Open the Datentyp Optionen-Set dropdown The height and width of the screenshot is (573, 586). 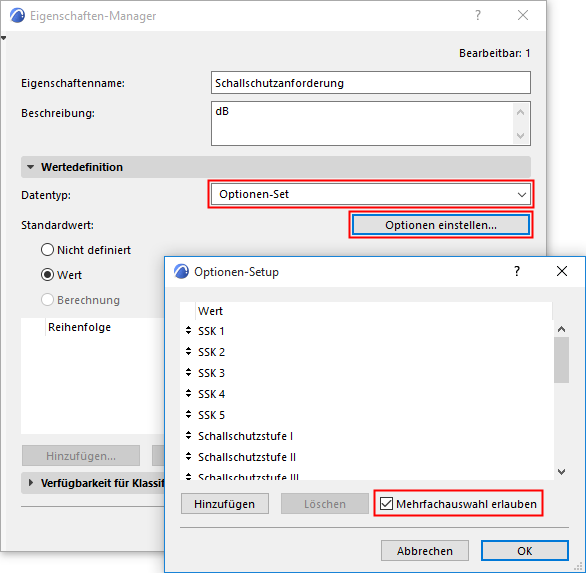click(x=371, y=194)
